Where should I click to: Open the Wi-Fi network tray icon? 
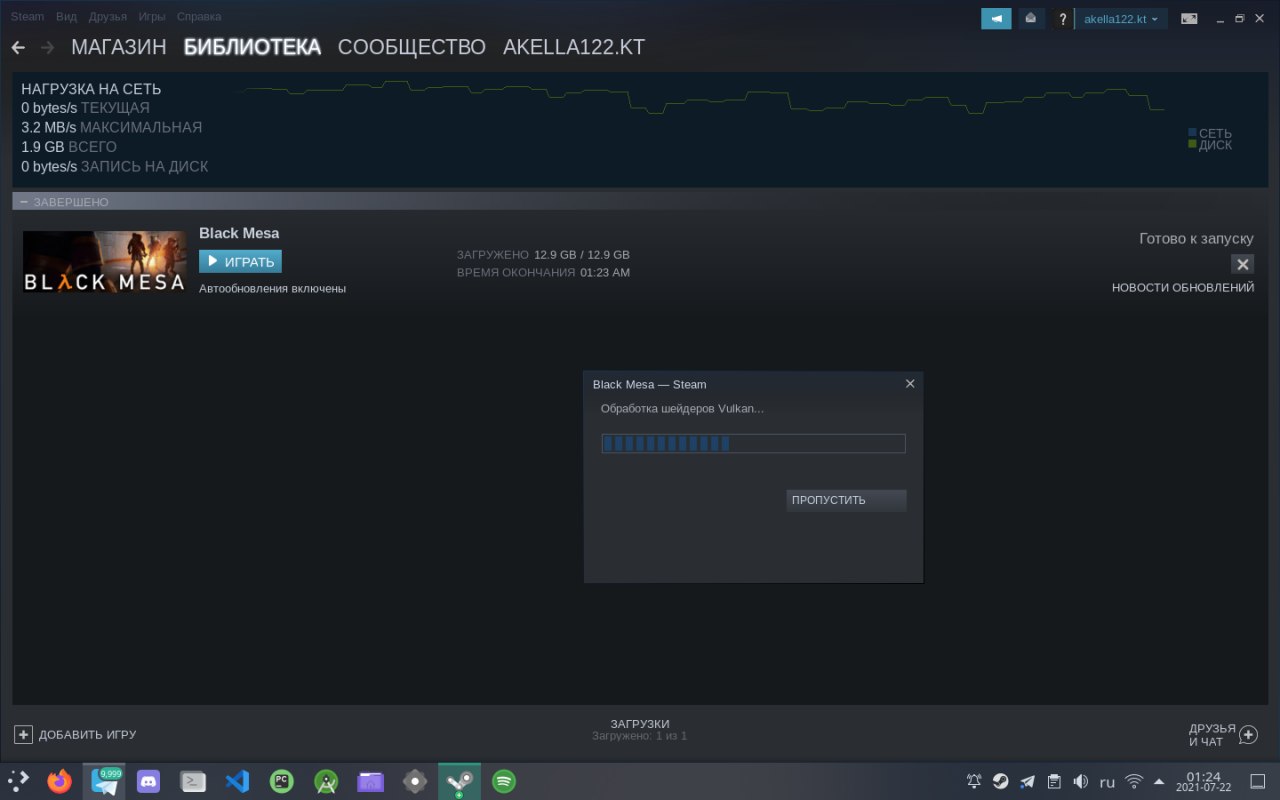pyautogui.click(x=1134, y=781)
